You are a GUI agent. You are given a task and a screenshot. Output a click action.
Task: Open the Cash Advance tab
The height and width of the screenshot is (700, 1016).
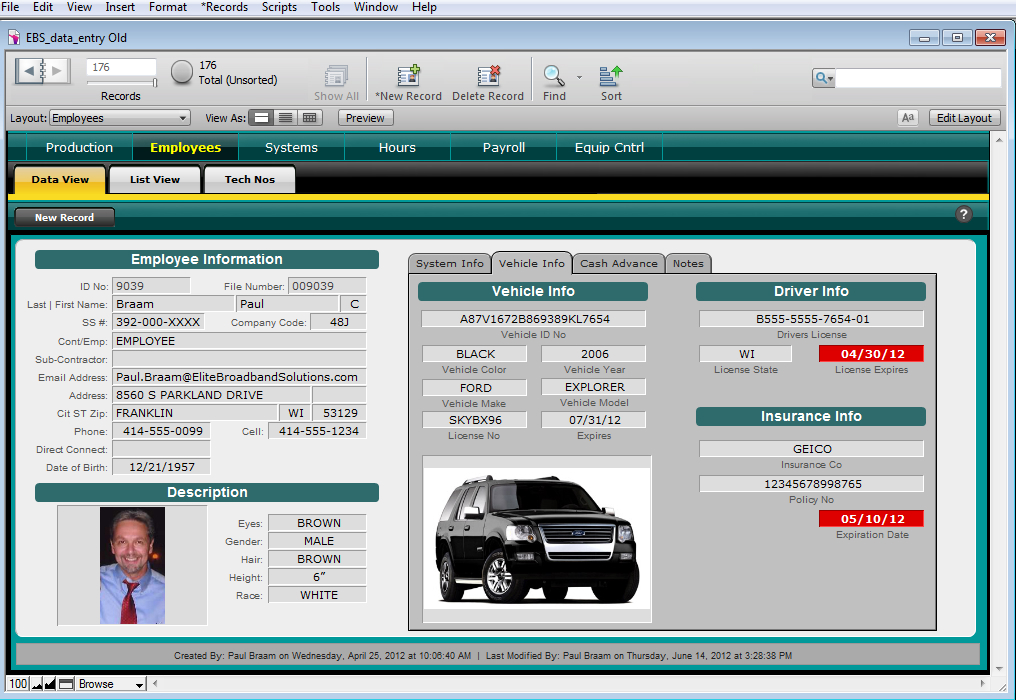[618, 264]
